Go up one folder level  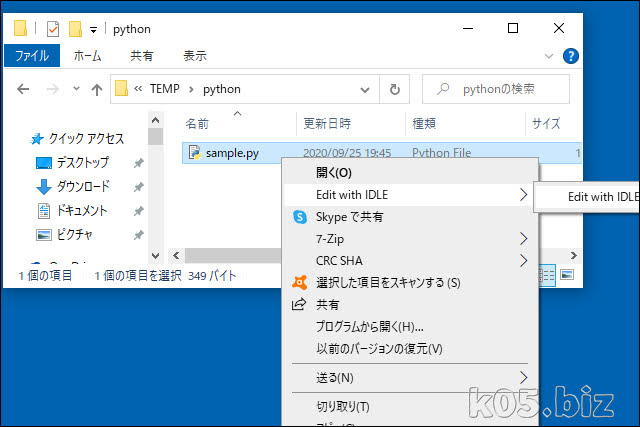97,89
